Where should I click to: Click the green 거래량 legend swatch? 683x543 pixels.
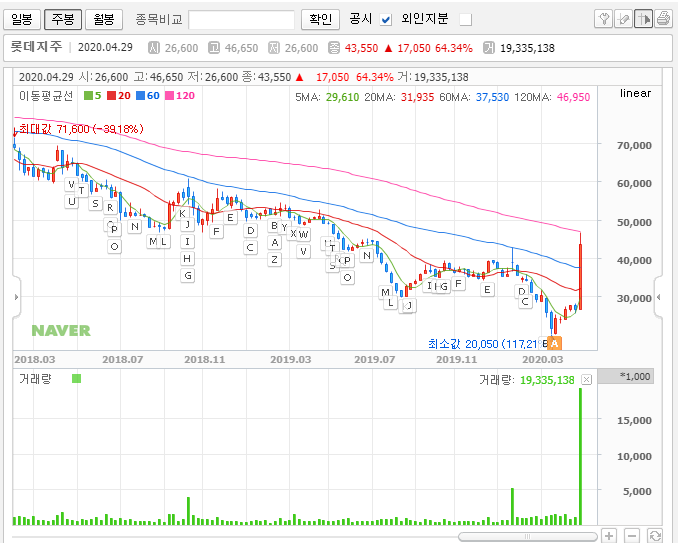[77, 378]
